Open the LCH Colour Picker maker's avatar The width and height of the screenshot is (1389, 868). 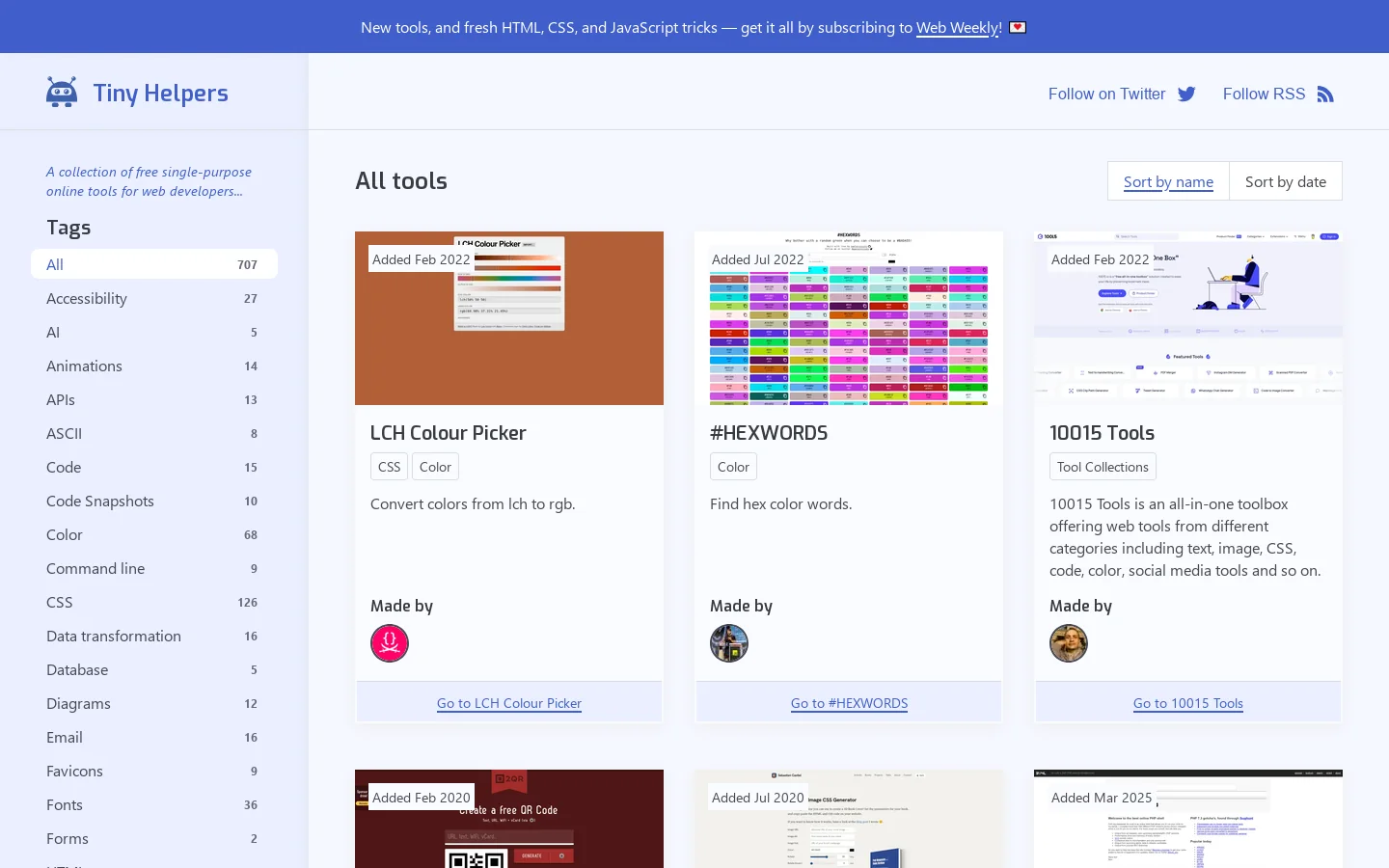390,643
